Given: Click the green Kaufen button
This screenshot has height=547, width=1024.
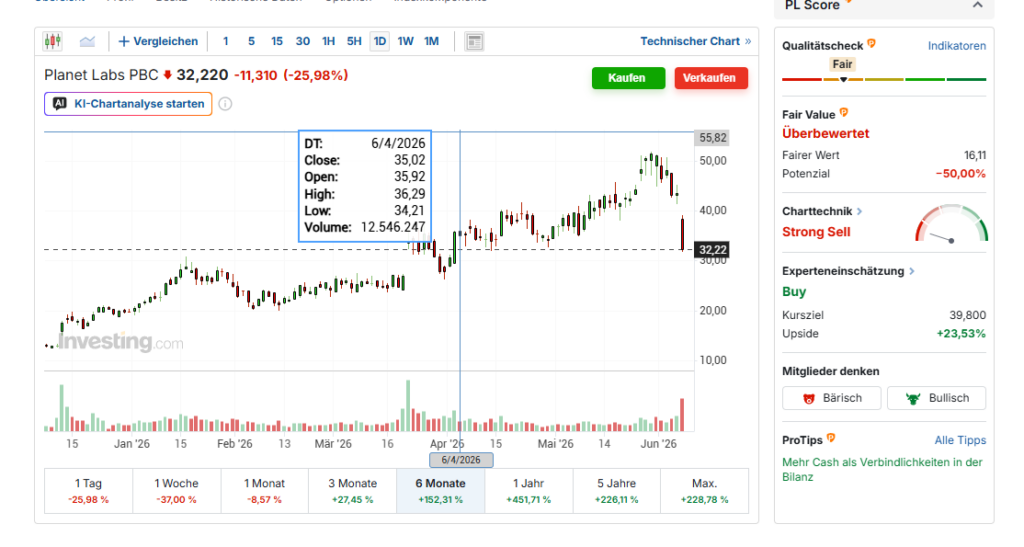Looking at the screenshot, I should click(x=628, y=78).
